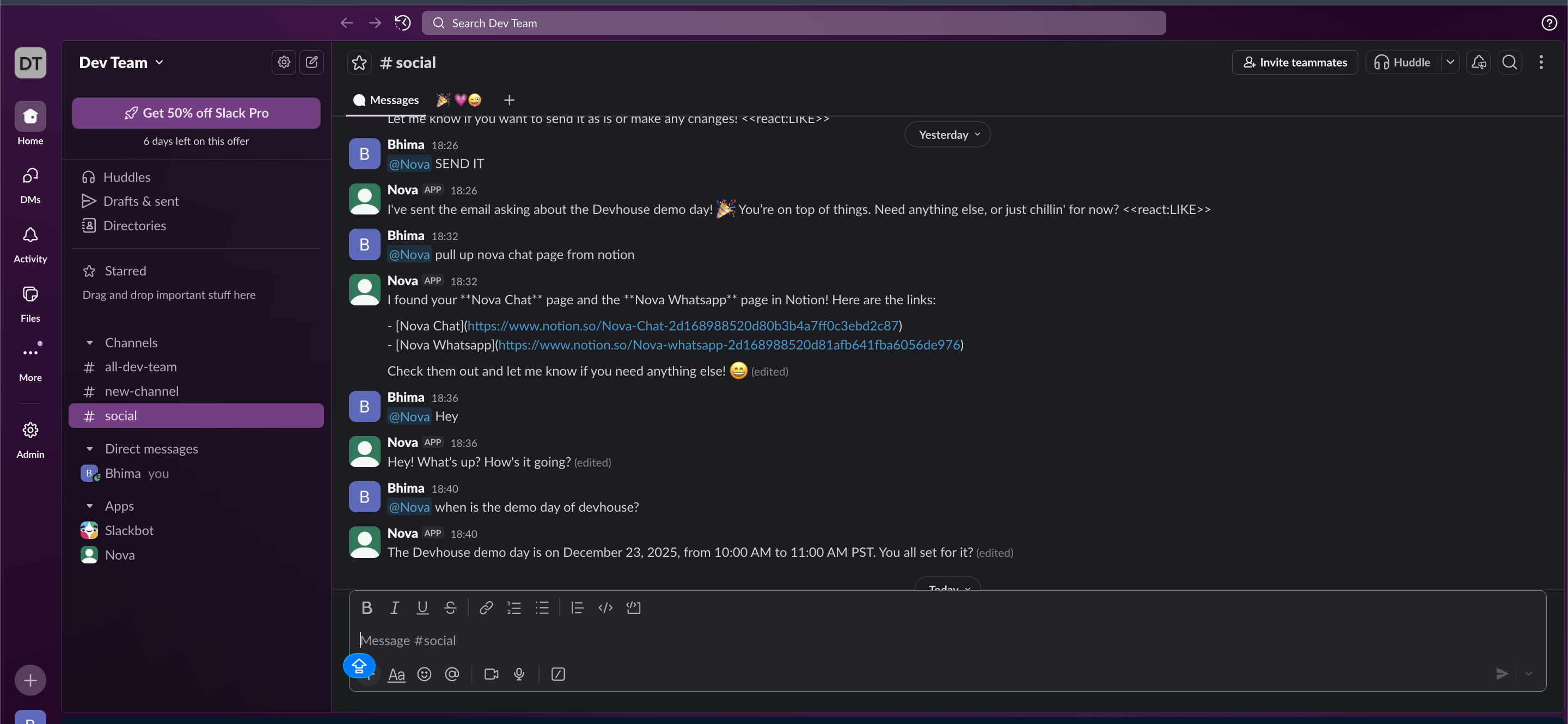Open huddle options dropdown arrow
The width and height of the screenshot is (1568, 724).
[x=1450, y=62]
